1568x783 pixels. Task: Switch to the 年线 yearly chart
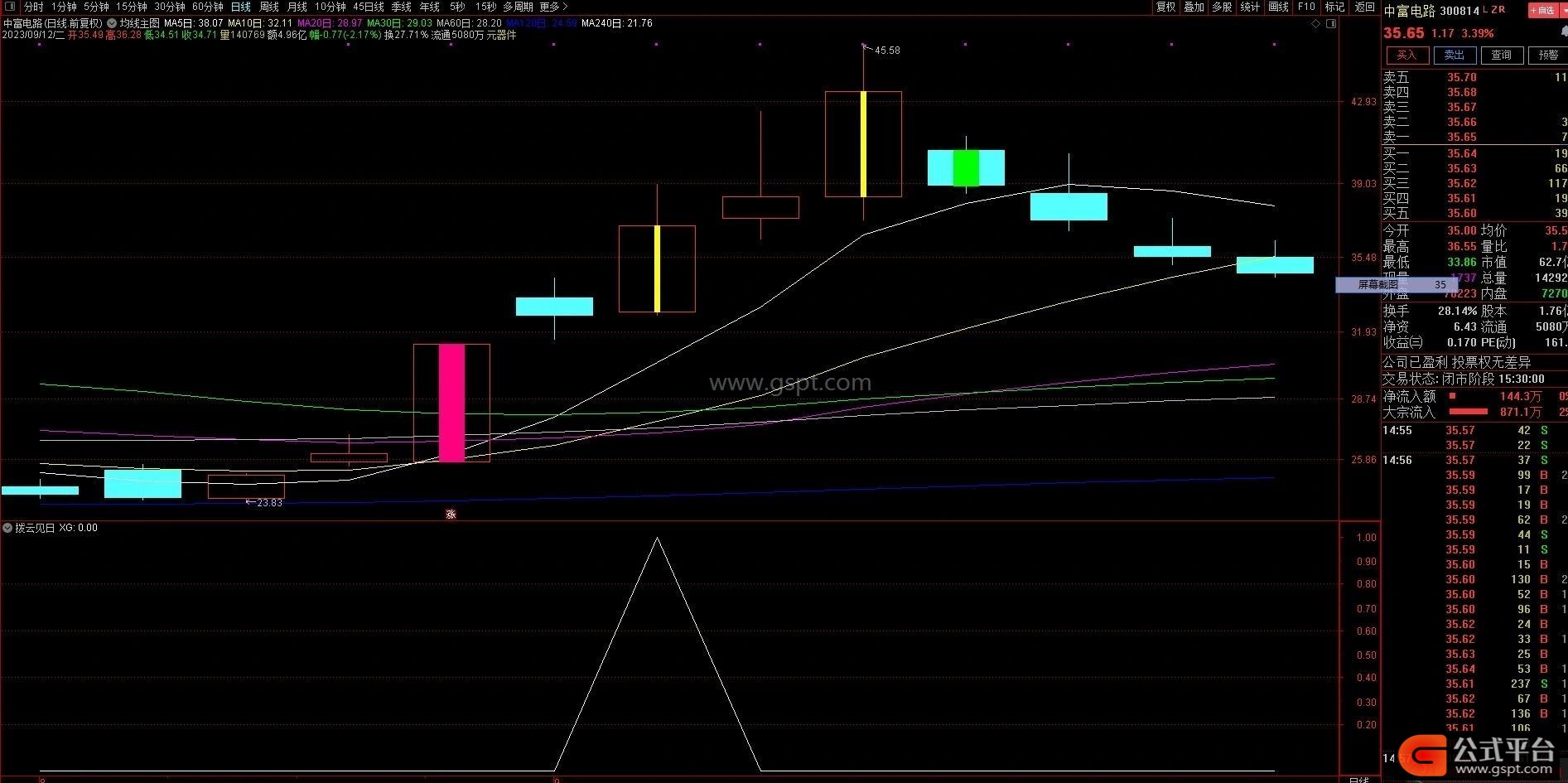(x=429, y=7)
